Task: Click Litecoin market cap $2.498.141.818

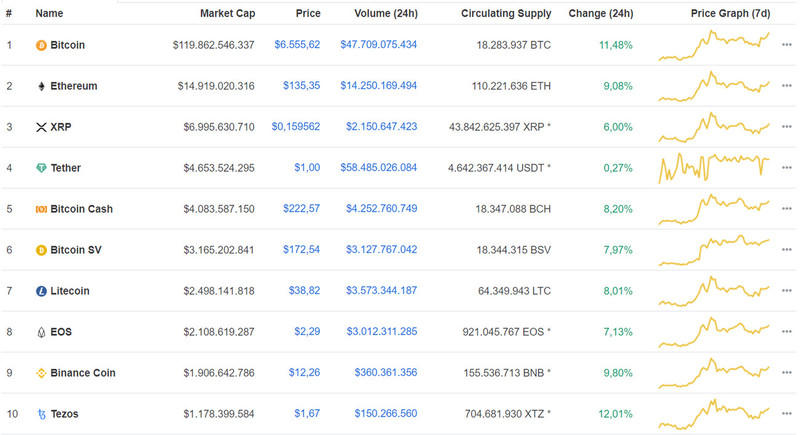Action: click(219, 291)
